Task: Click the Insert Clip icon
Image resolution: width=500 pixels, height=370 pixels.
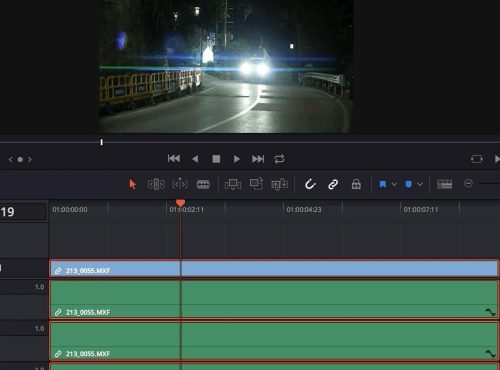Action: click(x=233, y=184)
